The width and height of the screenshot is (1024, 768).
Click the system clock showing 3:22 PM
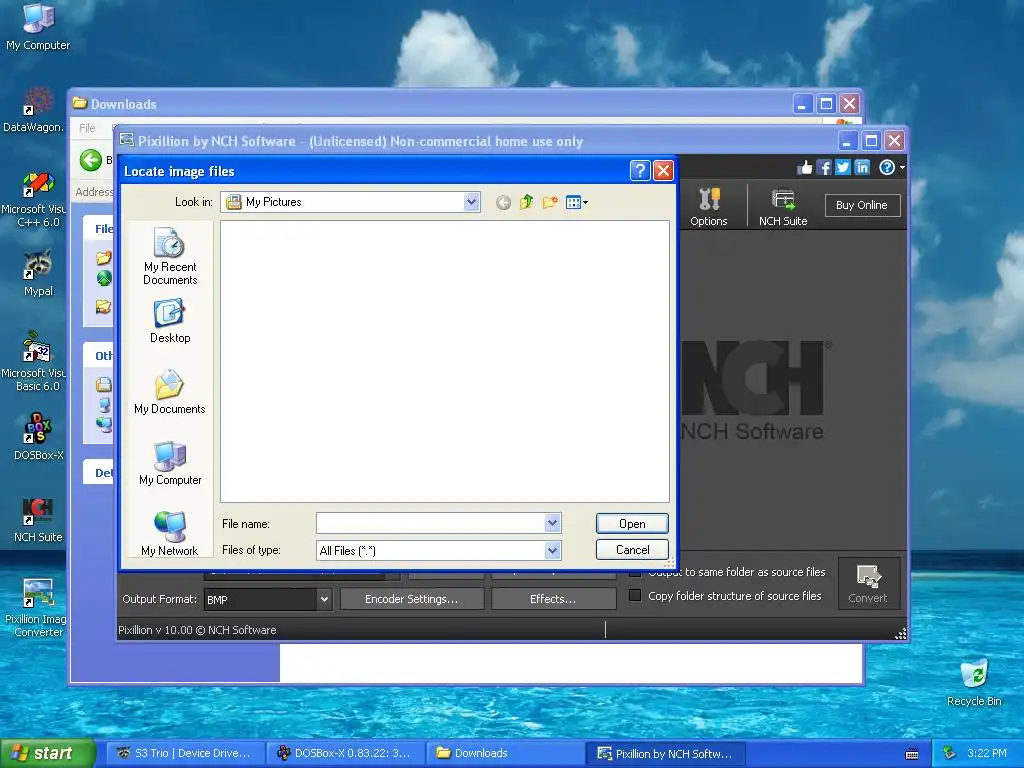coord(987,753)
